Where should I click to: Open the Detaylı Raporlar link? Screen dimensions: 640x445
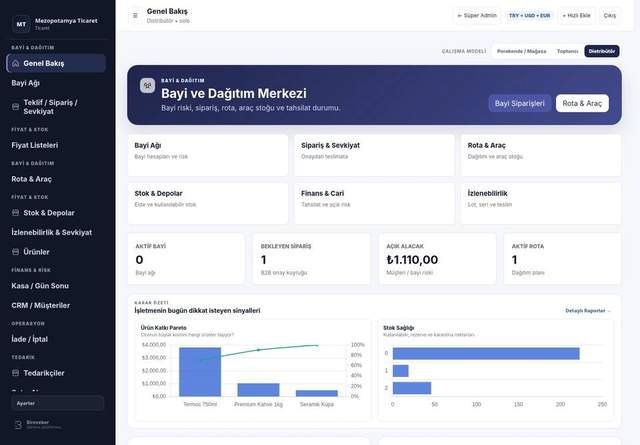588,311
